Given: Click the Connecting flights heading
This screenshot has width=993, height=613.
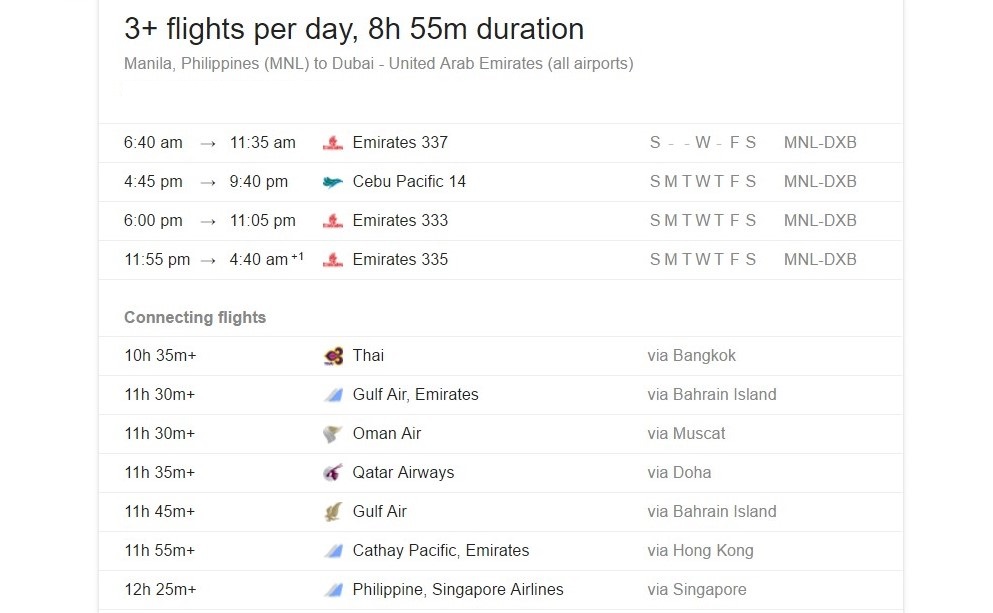Looking at the screenshot, I should tap(195, 318).
